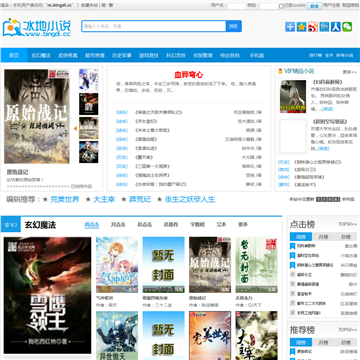Open editor pick 莽荒纪 link

pos(140,200)
